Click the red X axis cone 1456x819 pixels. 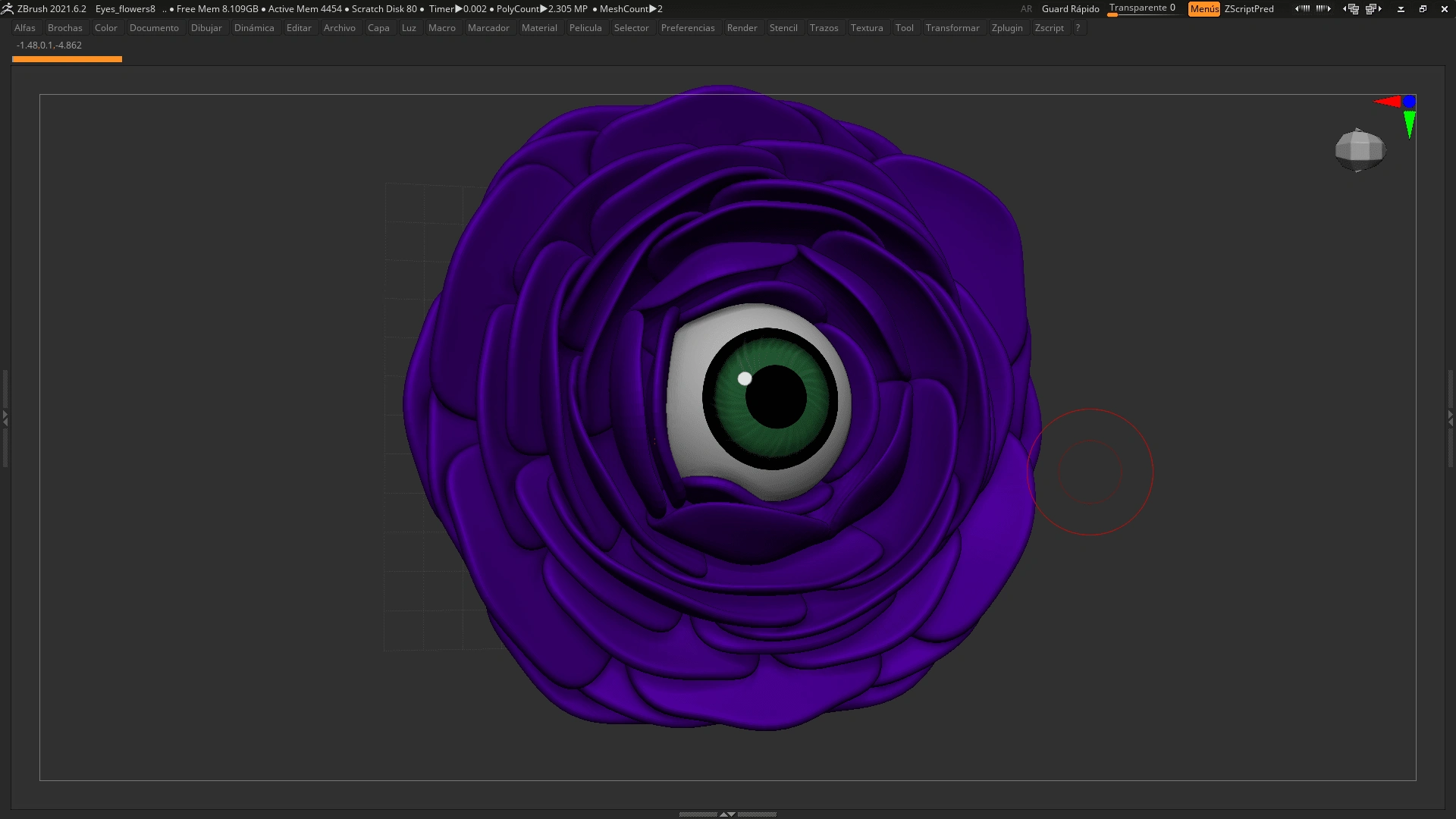(x=1387, y=102)
